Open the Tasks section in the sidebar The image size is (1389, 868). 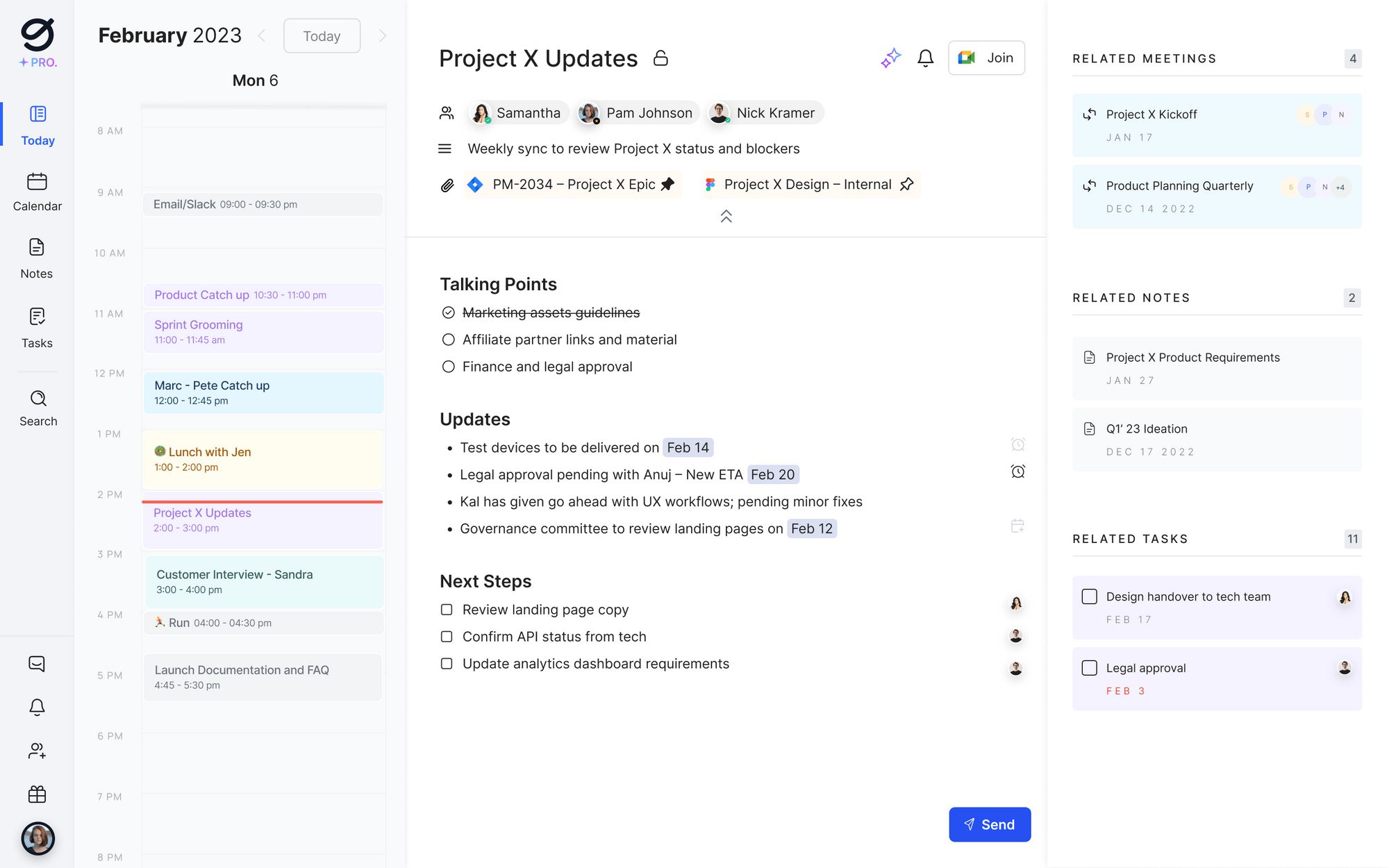click(37, 326)
